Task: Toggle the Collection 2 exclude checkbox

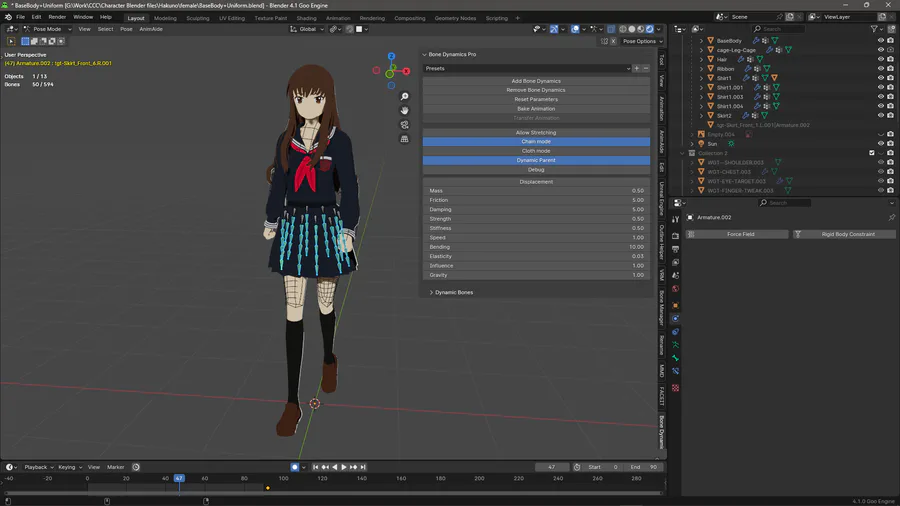Action: click(x=872, y=153)
